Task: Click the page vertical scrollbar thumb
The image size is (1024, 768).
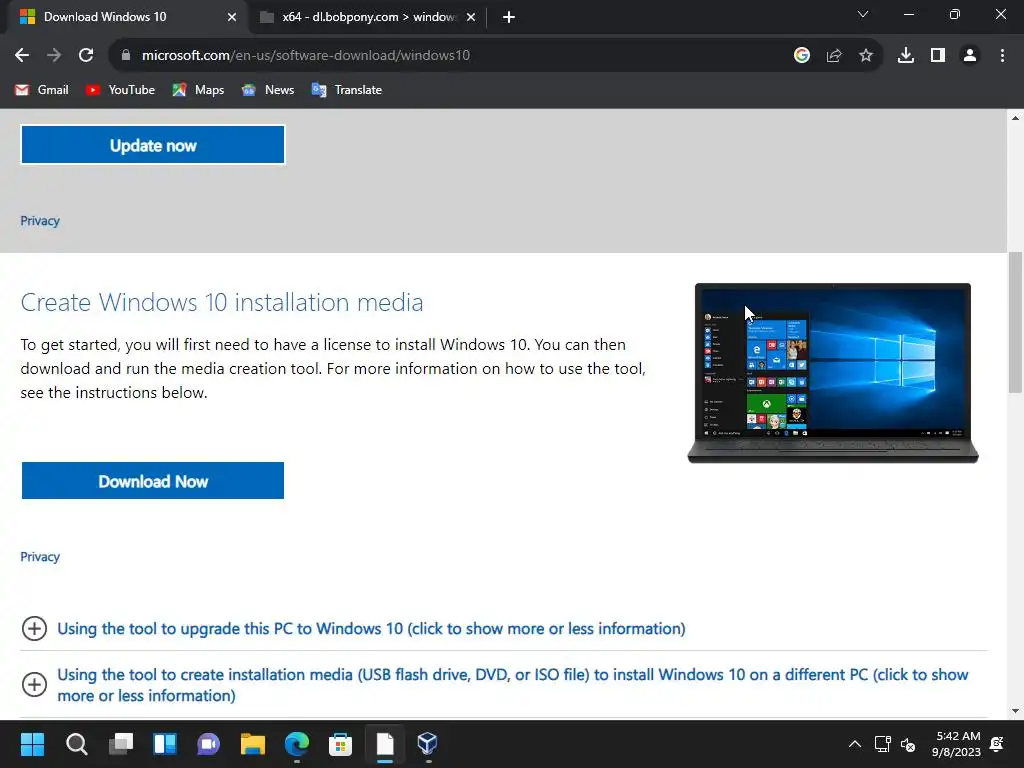Action: tap(1015, 323)
